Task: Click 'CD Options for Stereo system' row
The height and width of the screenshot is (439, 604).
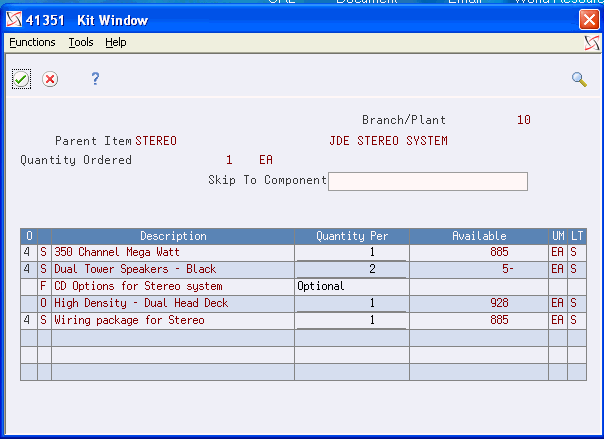Action: coord(304,287)
